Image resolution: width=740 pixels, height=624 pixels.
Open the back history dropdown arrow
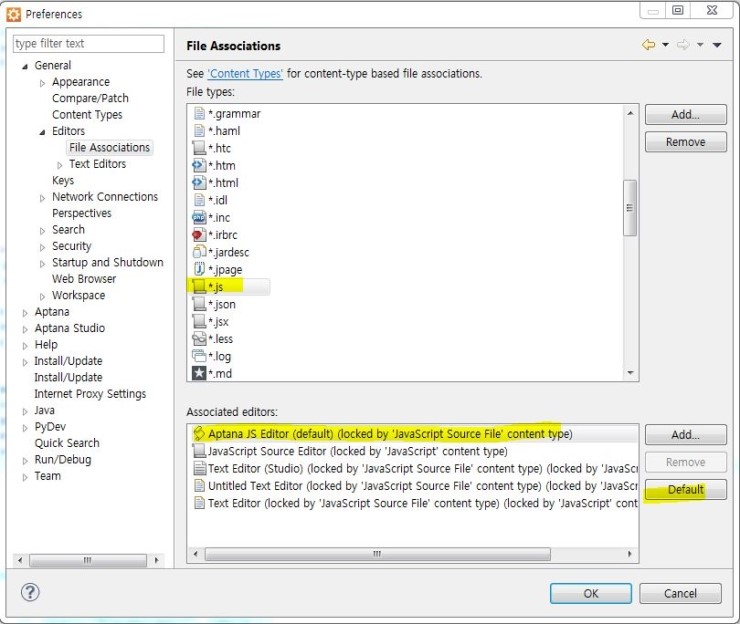[665, 45]
